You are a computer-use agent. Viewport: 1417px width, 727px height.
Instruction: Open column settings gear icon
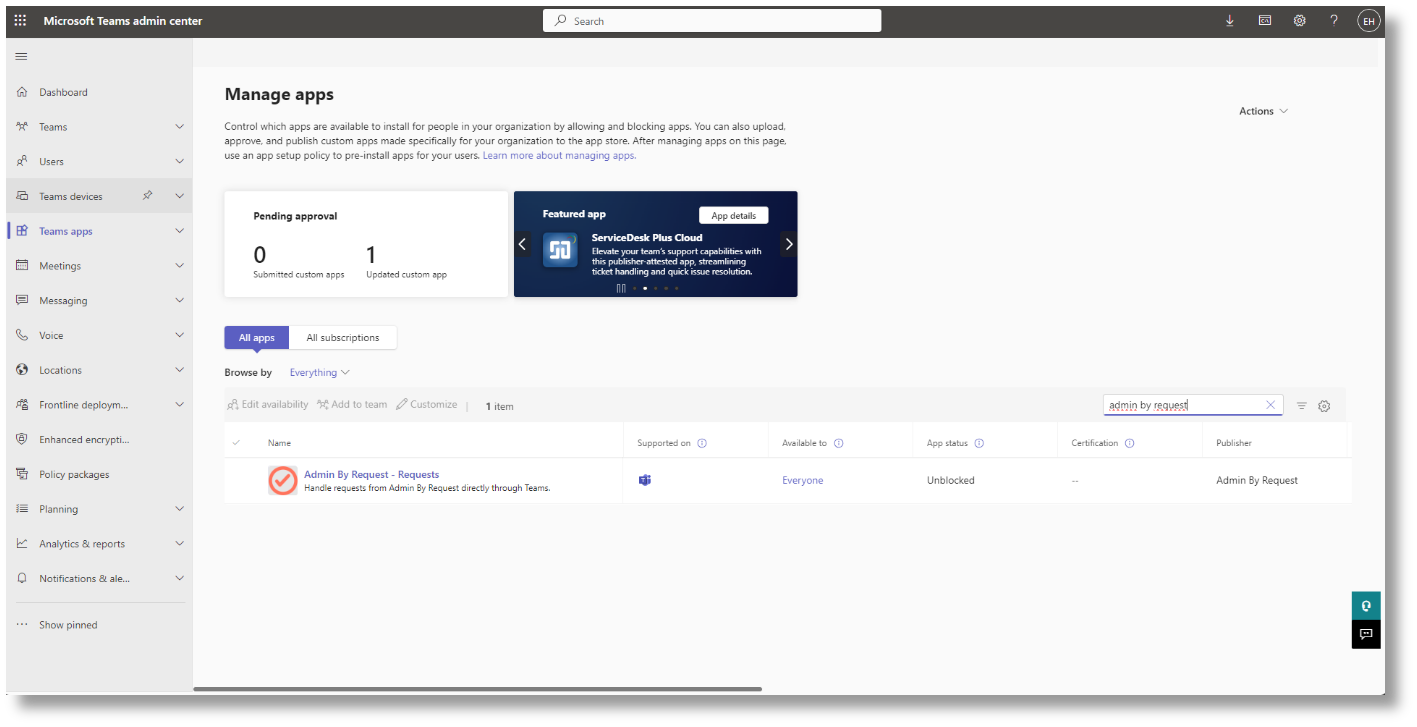point(1324,406)
